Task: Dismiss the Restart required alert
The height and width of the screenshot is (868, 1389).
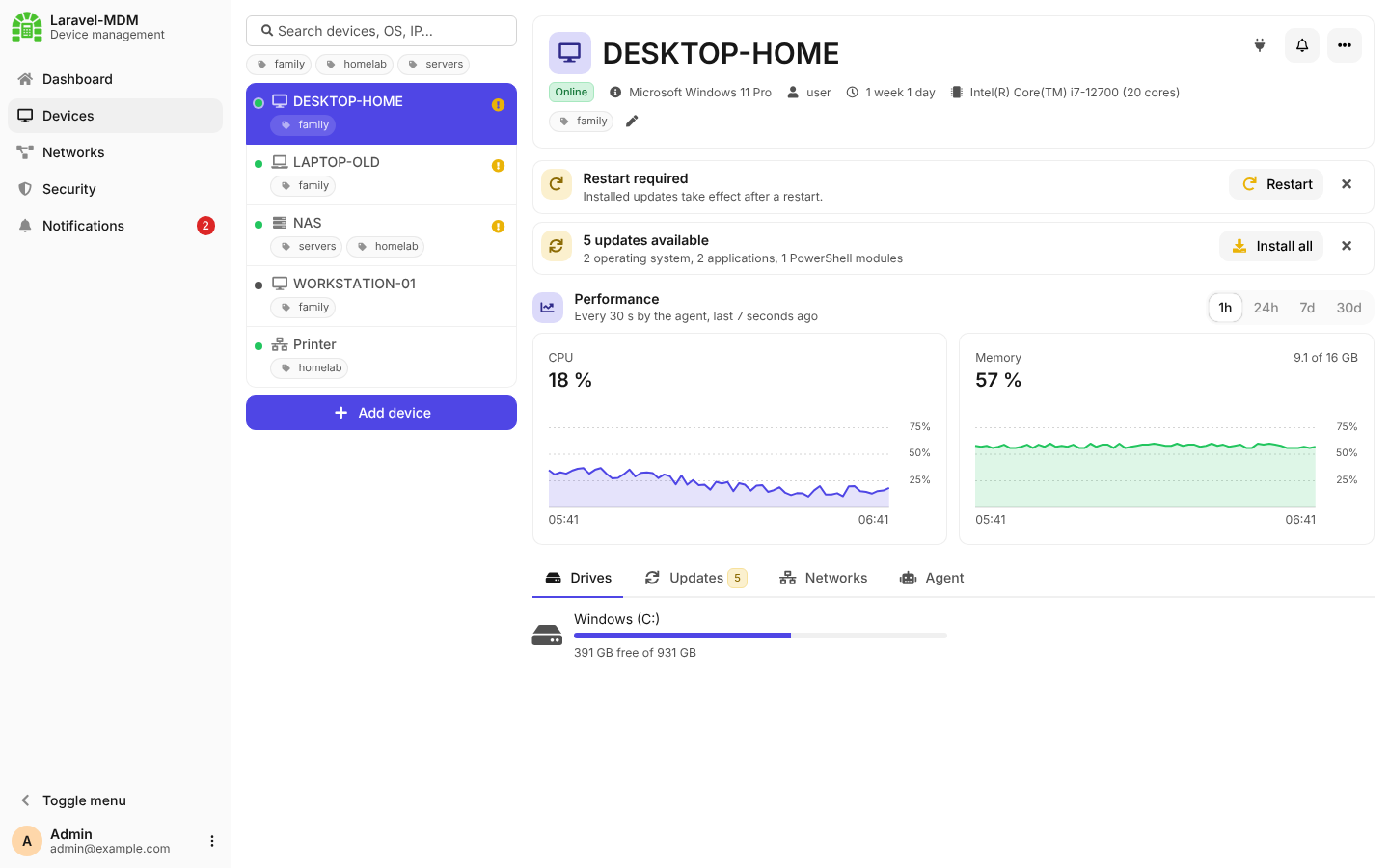Action: click(1347, 184)
